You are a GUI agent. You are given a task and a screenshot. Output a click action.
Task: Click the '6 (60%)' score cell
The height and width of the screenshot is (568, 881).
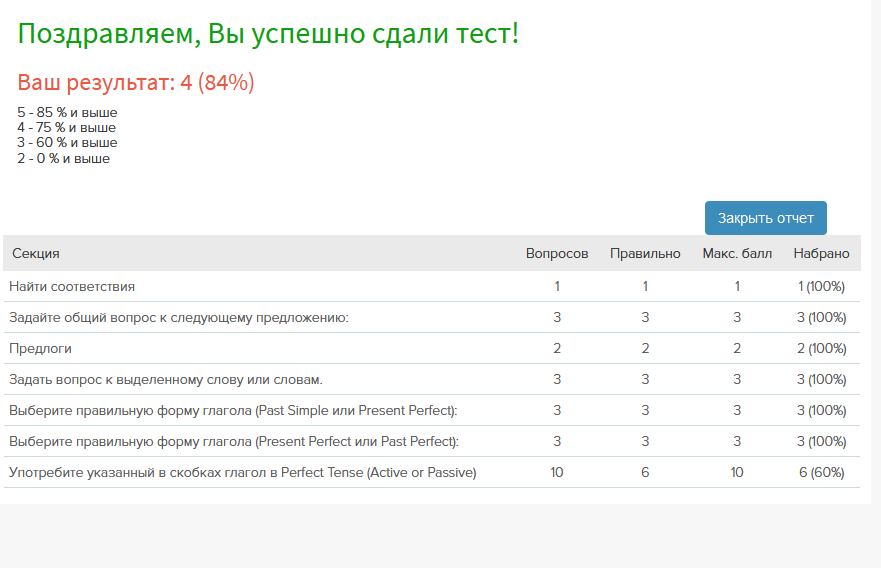[821, 472]
